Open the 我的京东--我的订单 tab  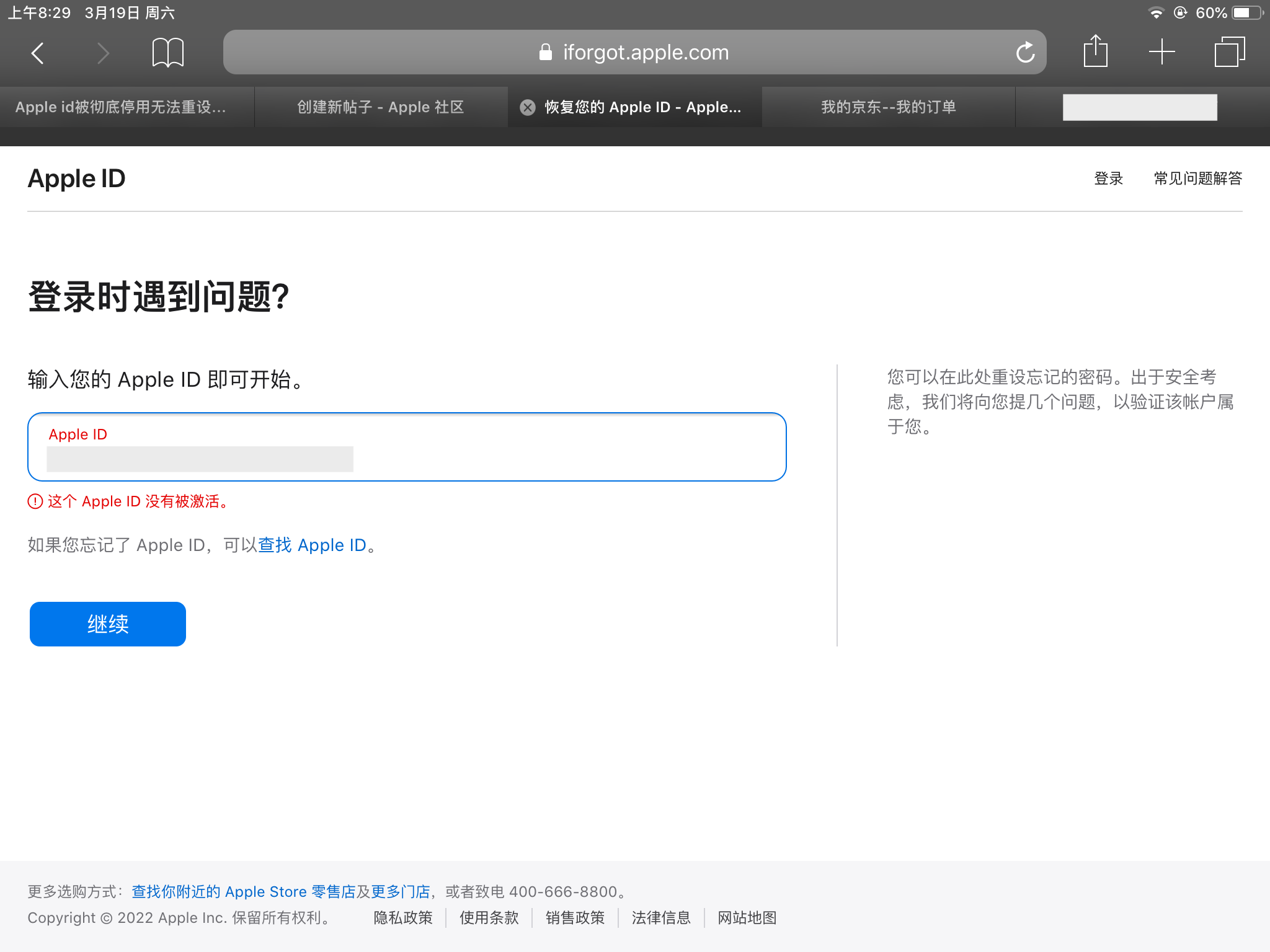[x=888, y=107]
